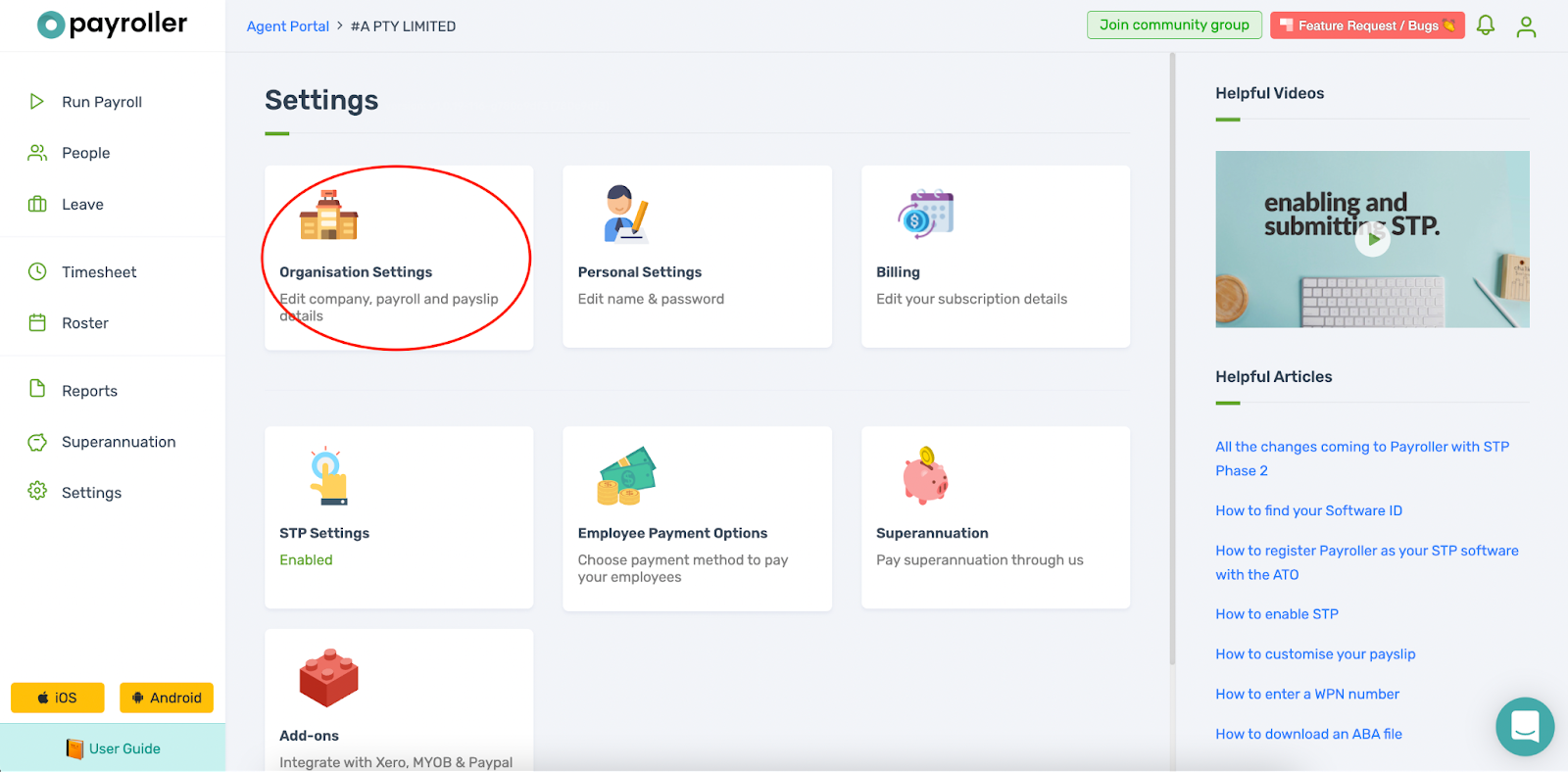Click the Agent Portal breadcrumb link
This screenshot has width=1568, height=772.
(288, 26)
